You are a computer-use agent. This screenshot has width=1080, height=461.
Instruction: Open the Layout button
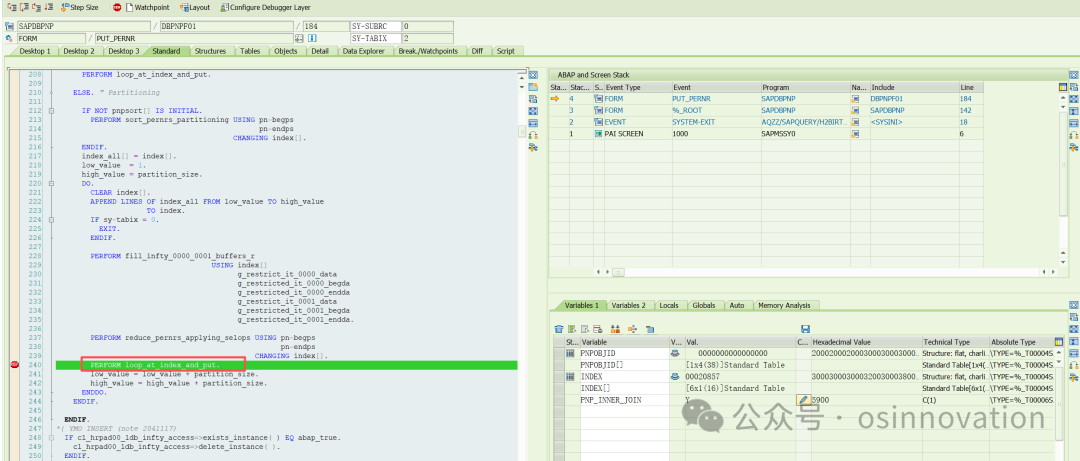tap(196, 8)
